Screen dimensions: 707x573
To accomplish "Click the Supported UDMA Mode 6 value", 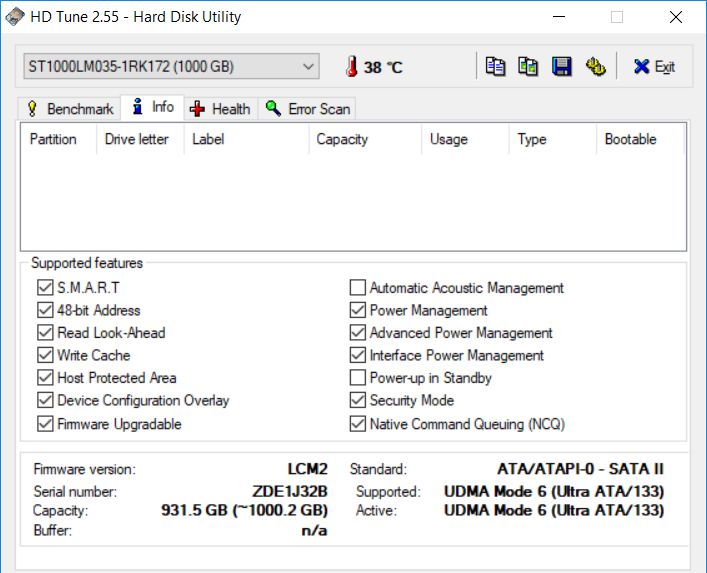I will 554,491.
